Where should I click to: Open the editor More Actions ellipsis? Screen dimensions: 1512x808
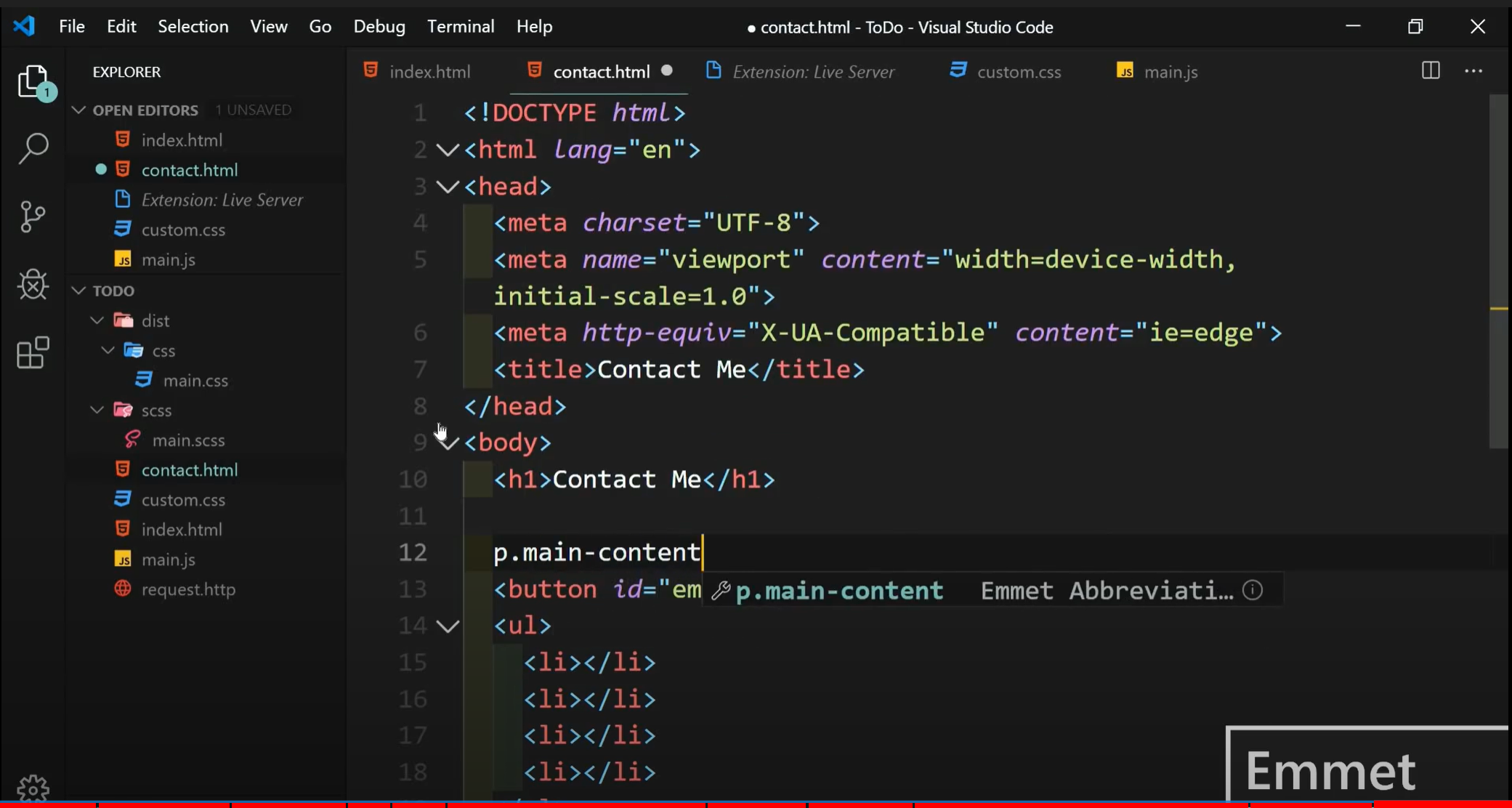point(1473,71)
